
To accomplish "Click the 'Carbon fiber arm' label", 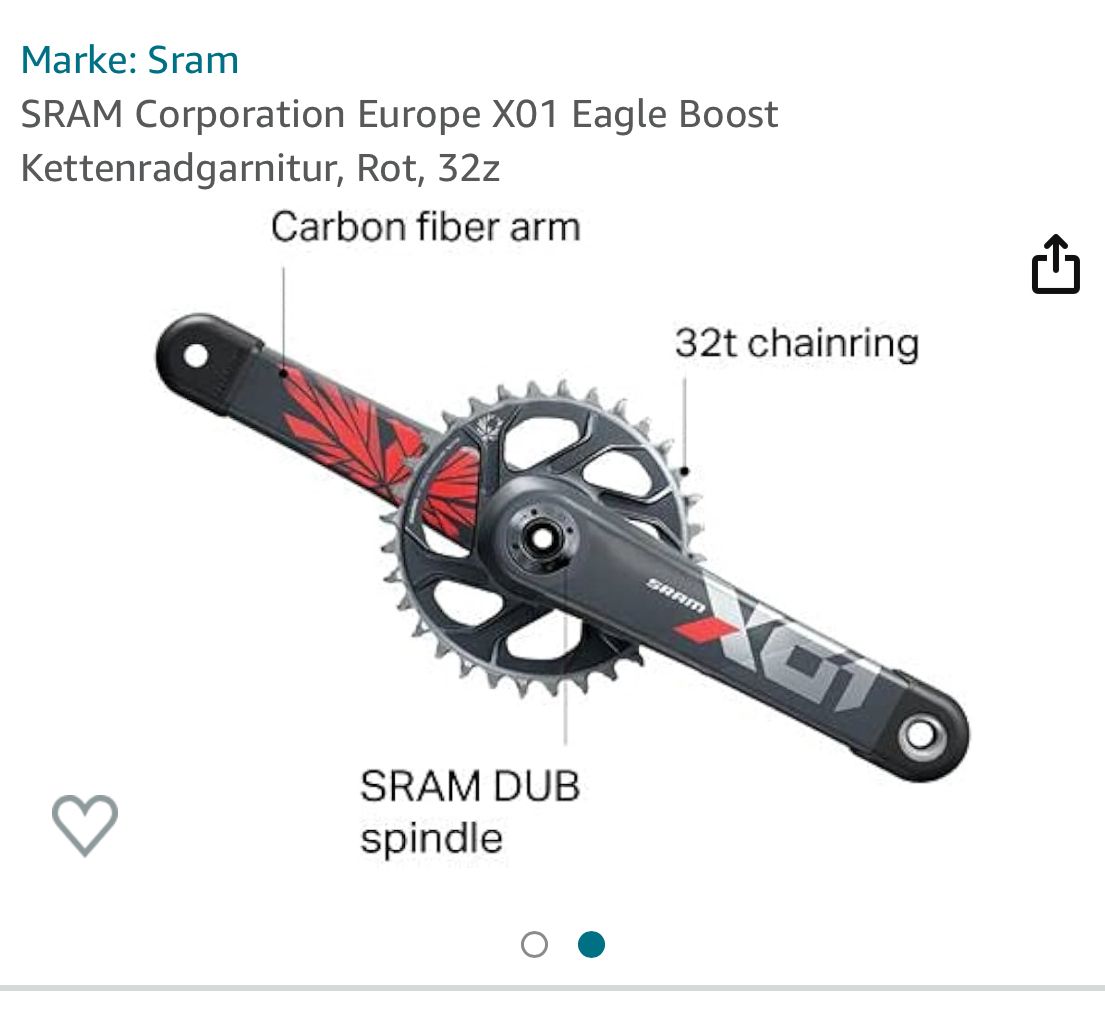I will coord(425,227).
